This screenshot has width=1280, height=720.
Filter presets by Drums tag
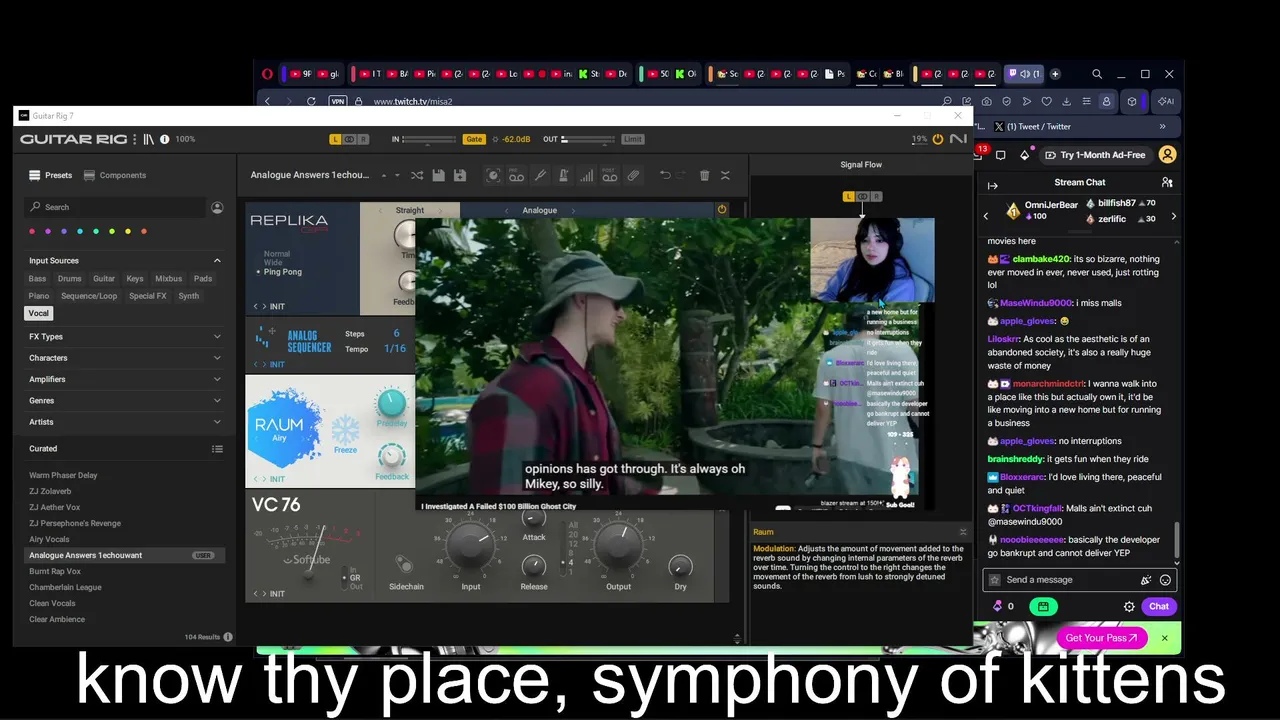[x=69, y=279]
